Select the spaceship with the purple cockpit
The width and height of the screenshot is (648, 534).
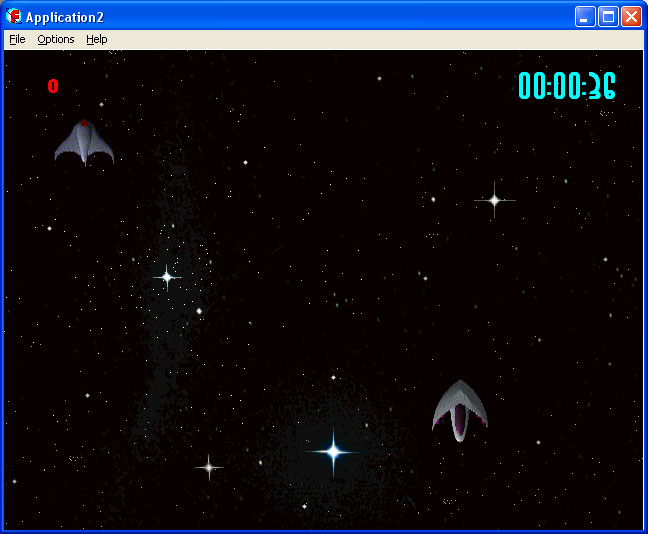tap(459, 410)
